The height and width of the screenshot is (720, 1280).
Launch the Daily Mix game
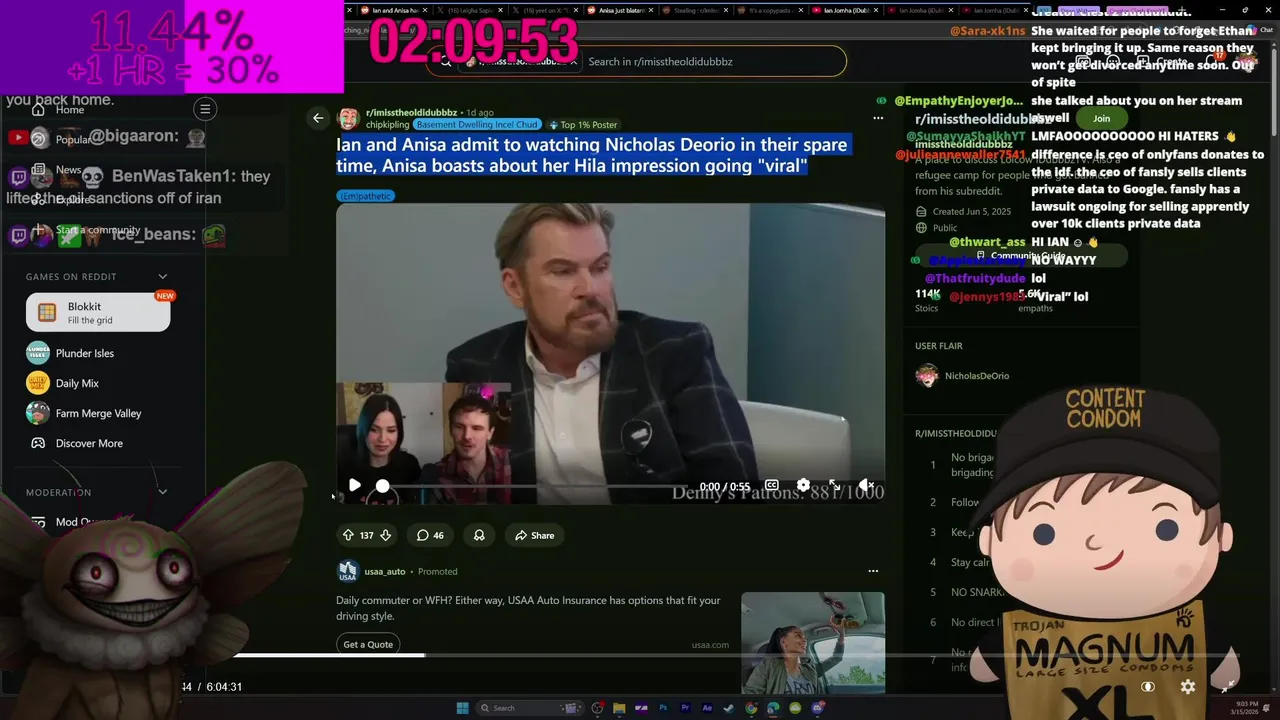point(77,383)
